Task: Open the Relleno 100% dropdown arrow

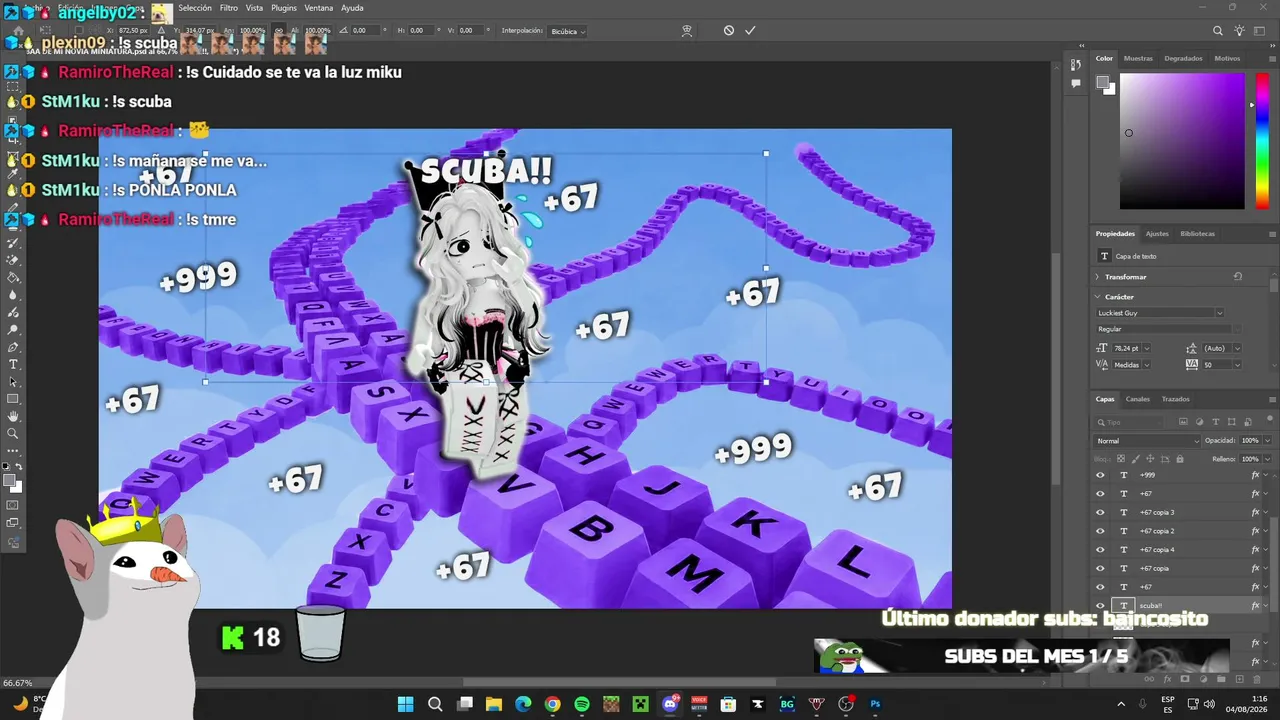Action: 1267,459
